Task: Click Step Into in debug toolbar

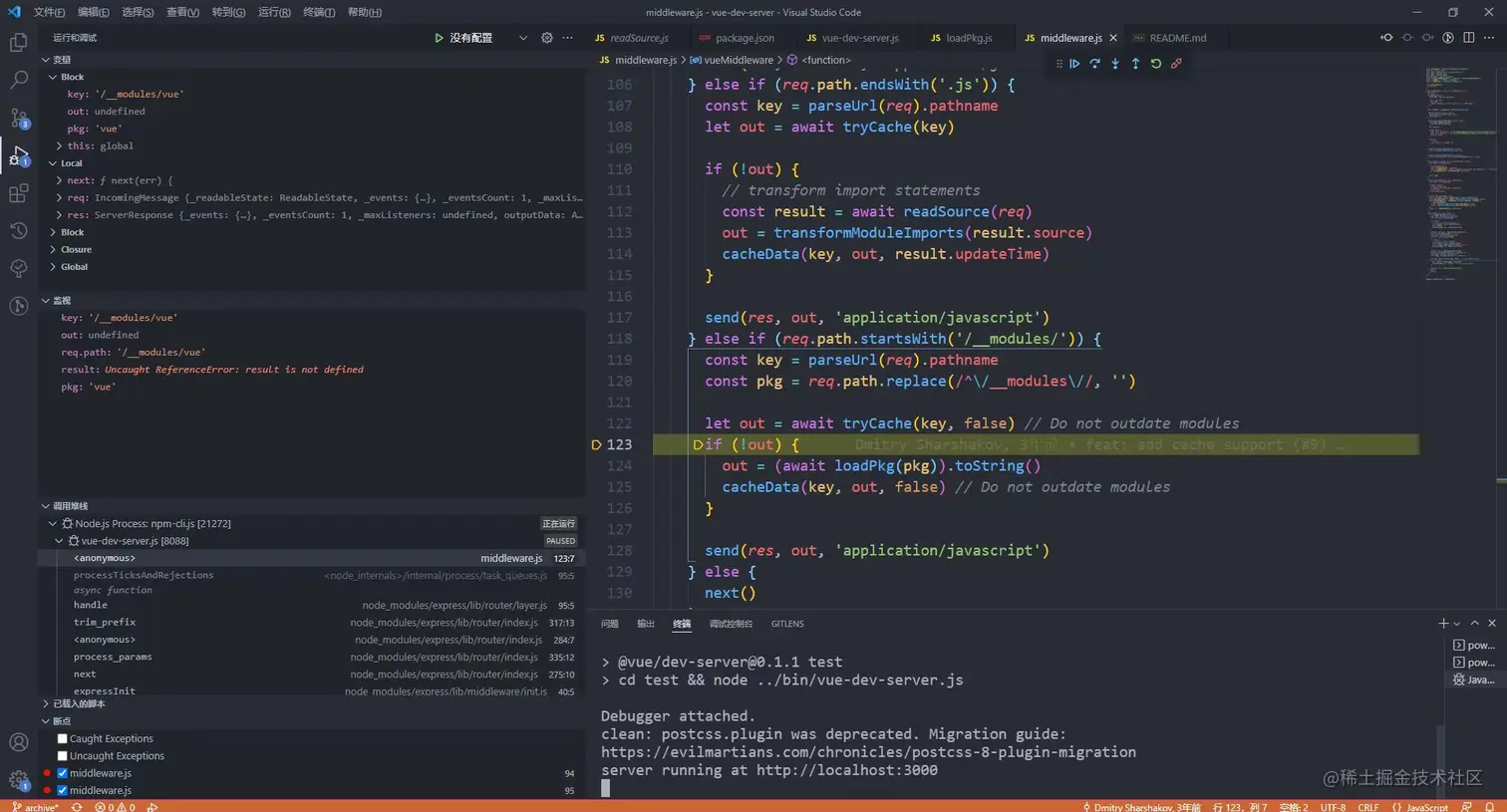Action: (x=1115, y=64)
